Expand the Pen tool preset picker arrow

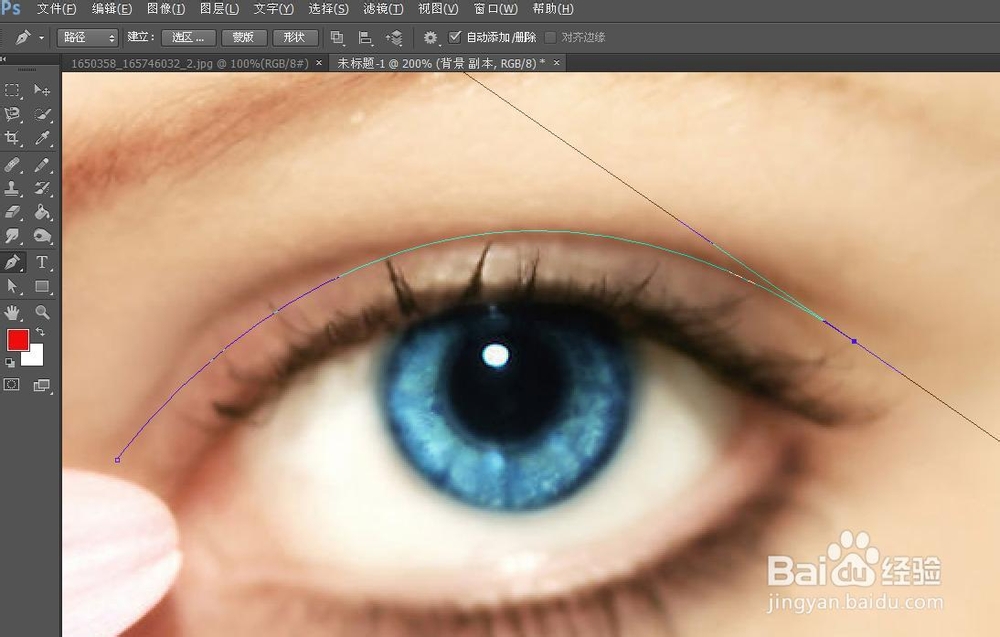[41, 37]
